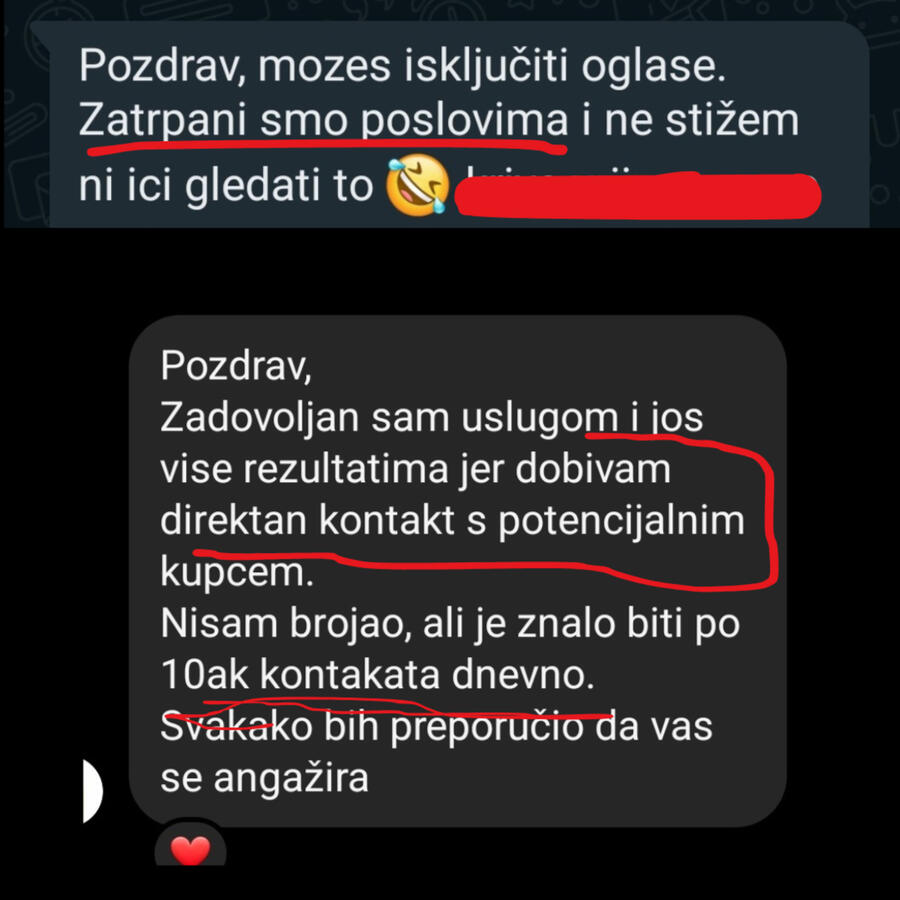Click the closing words 'se angažira'
The image size is (900, 900).
coord(264,779)
